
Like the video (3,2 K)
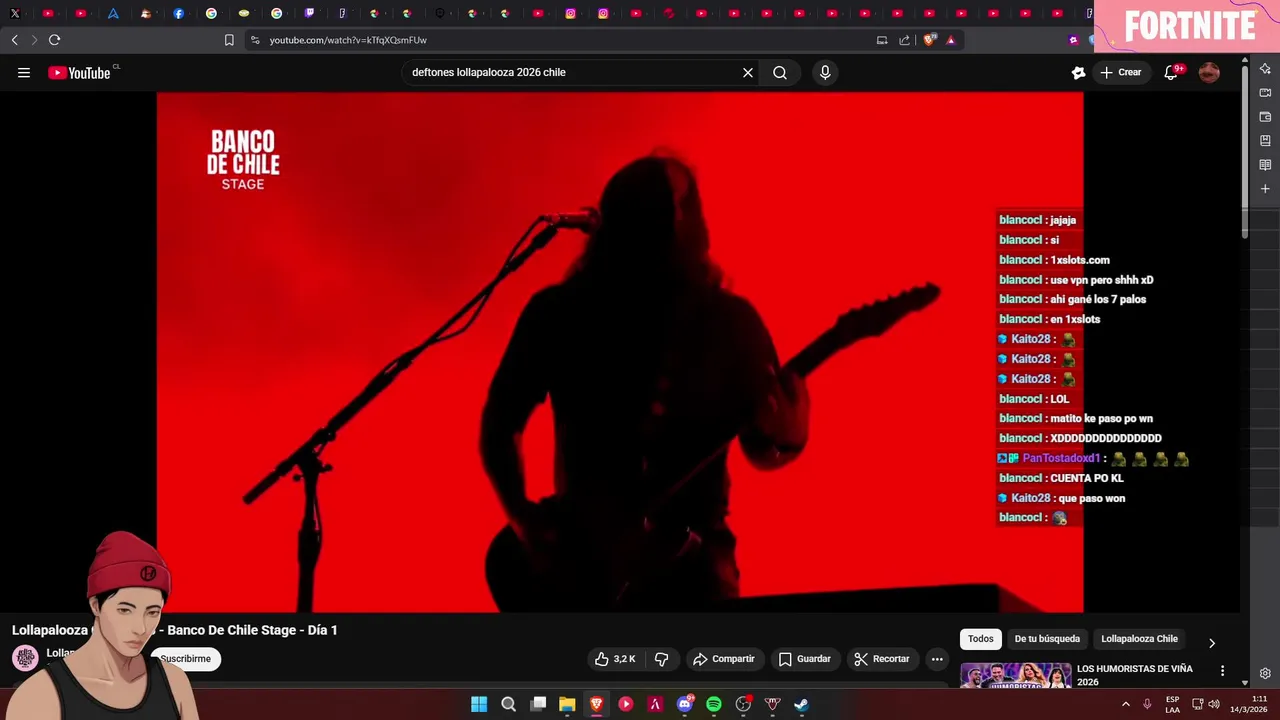(615, 659)
